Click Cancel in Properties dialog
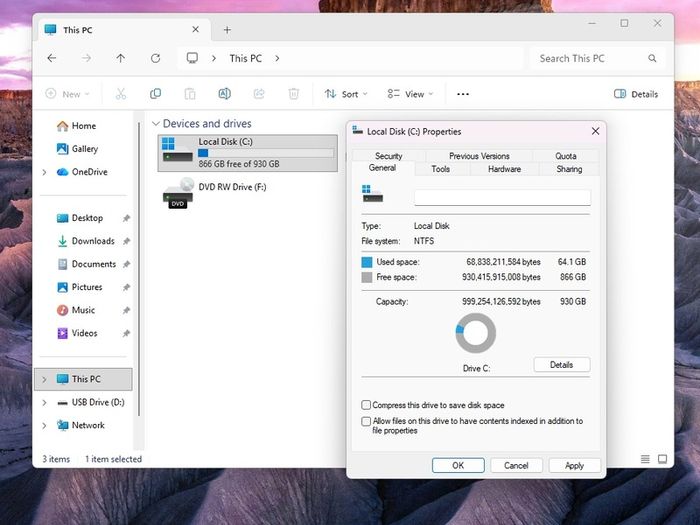 coord(516,465)
